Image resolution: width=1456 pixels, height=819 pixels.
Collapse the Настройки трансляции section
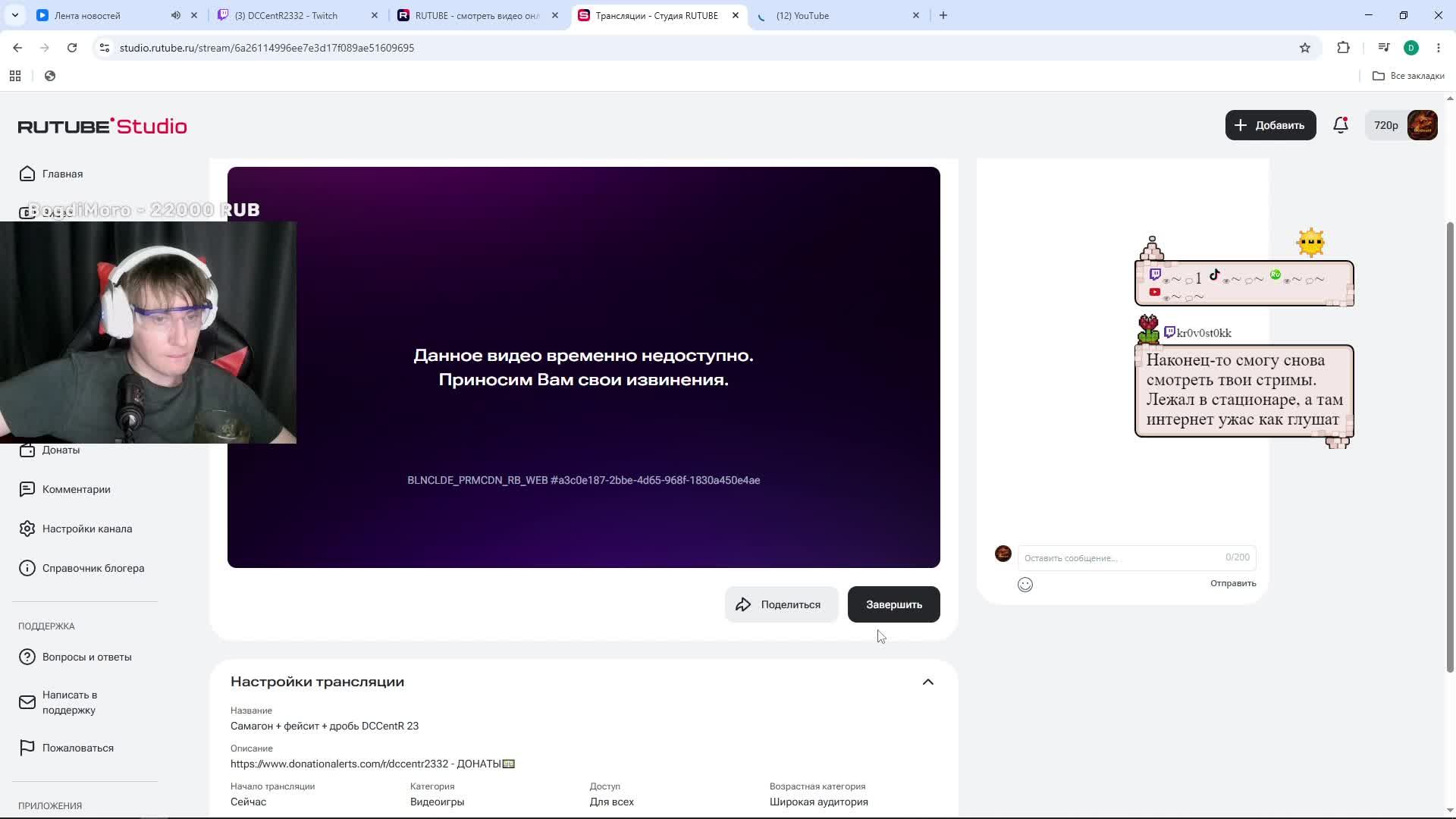(x=928, y=682)
